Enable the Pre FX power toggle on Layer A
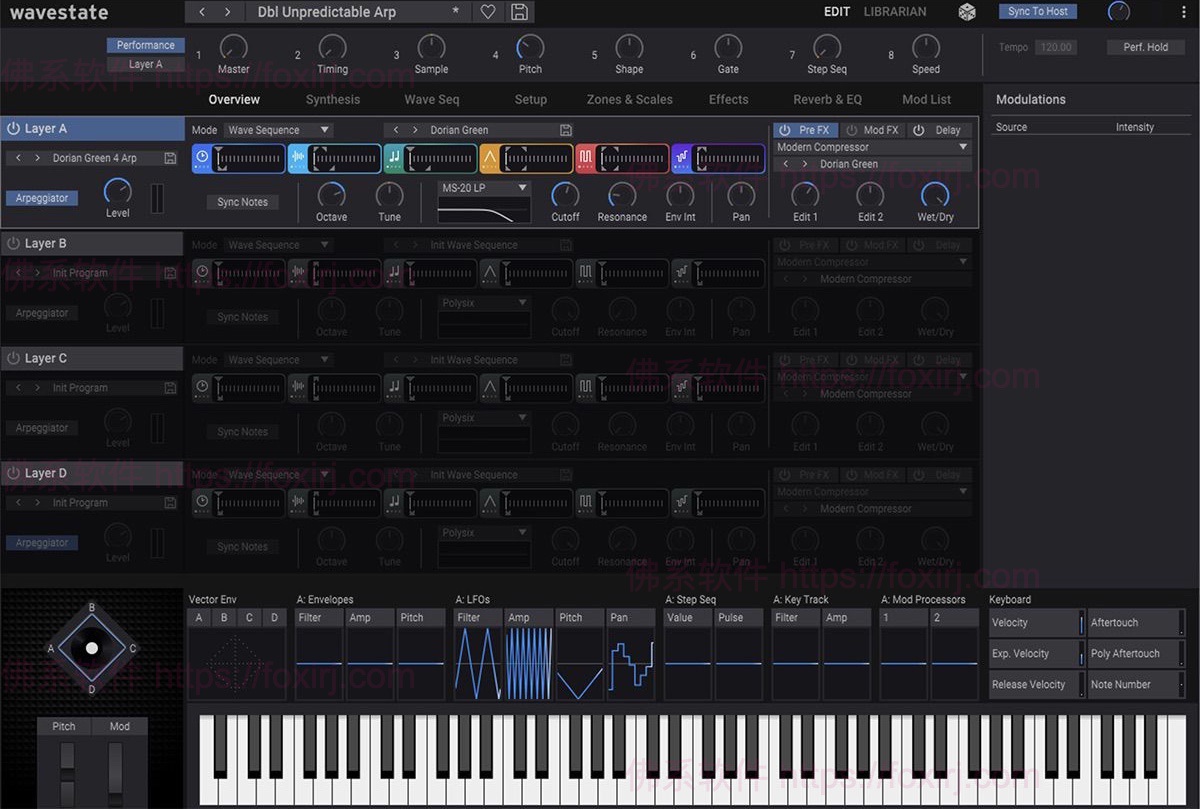 pyautogui.click(x=785, y=129)
